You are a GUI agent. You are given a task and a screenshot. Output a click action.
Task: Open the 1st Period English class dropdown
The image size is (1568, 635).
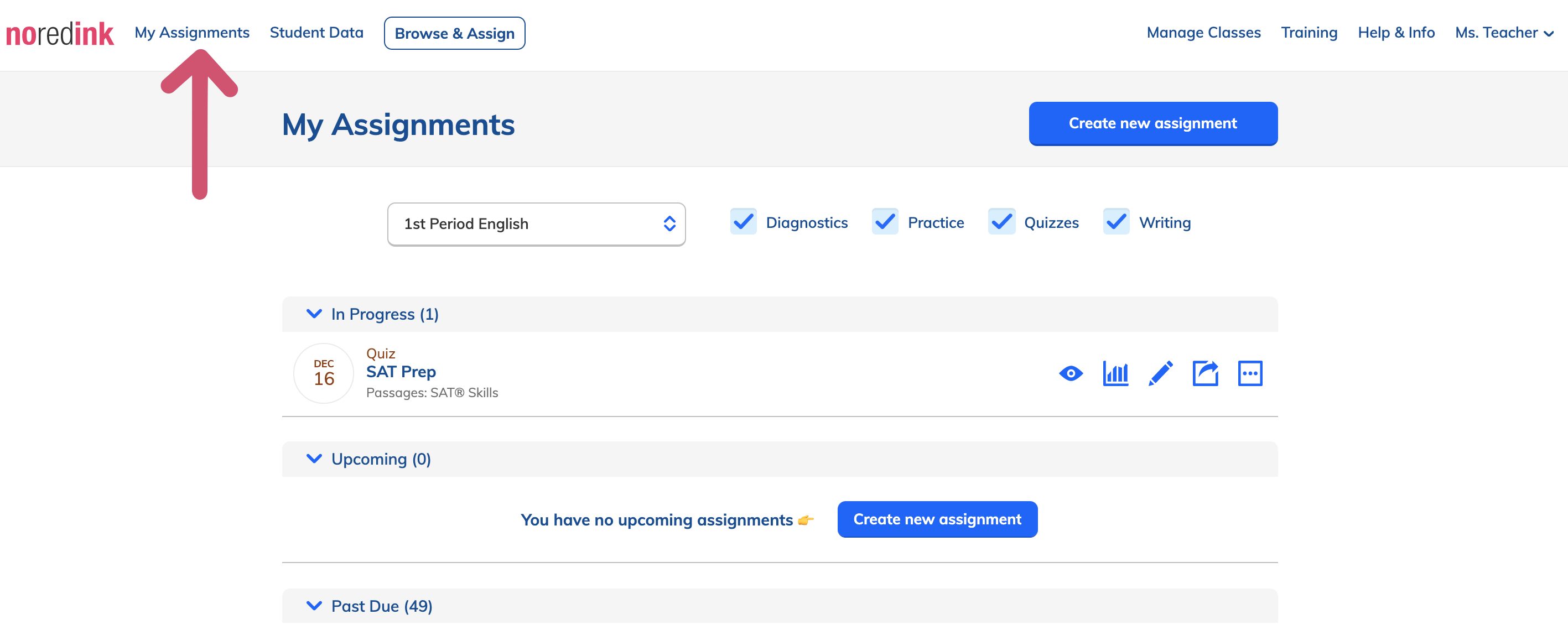coord(536,224)
